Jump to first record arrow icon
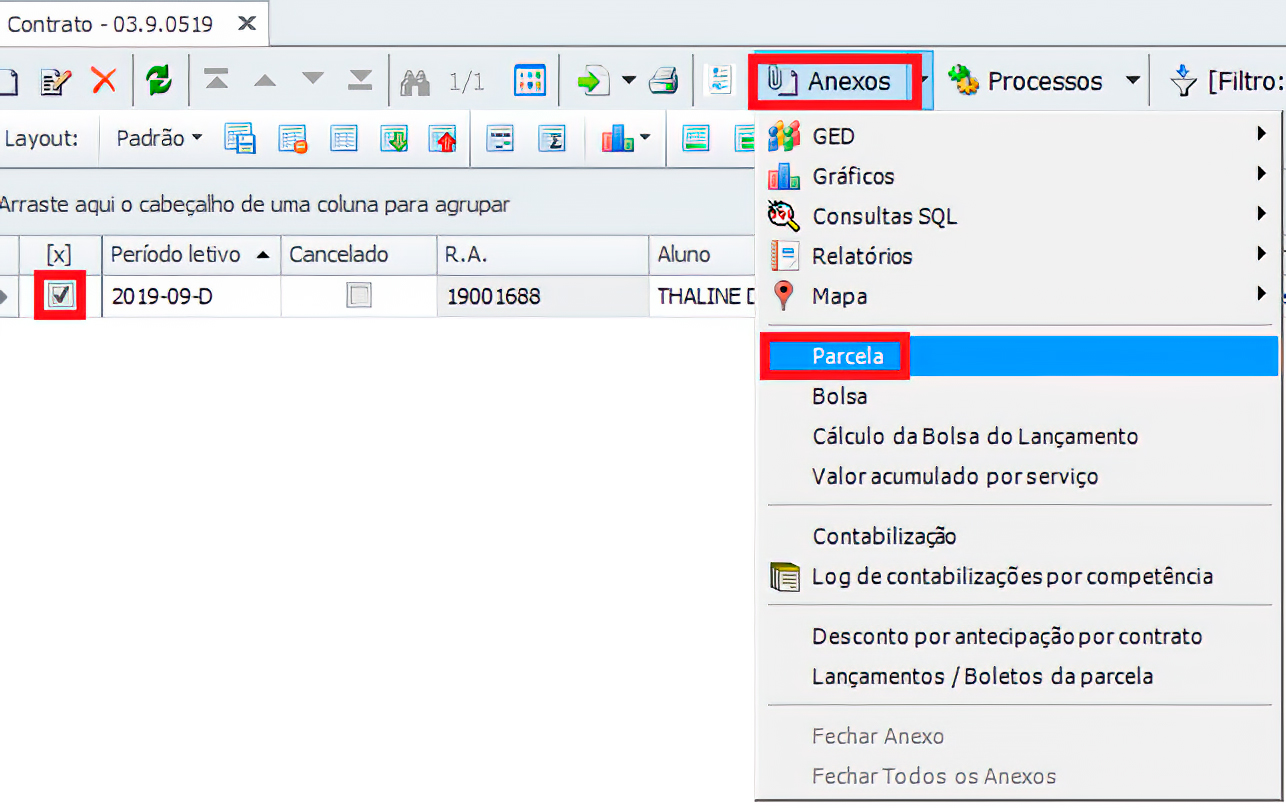Image resolution: width=1286 pixels, height=808 pixels. [x=216, y=81]
